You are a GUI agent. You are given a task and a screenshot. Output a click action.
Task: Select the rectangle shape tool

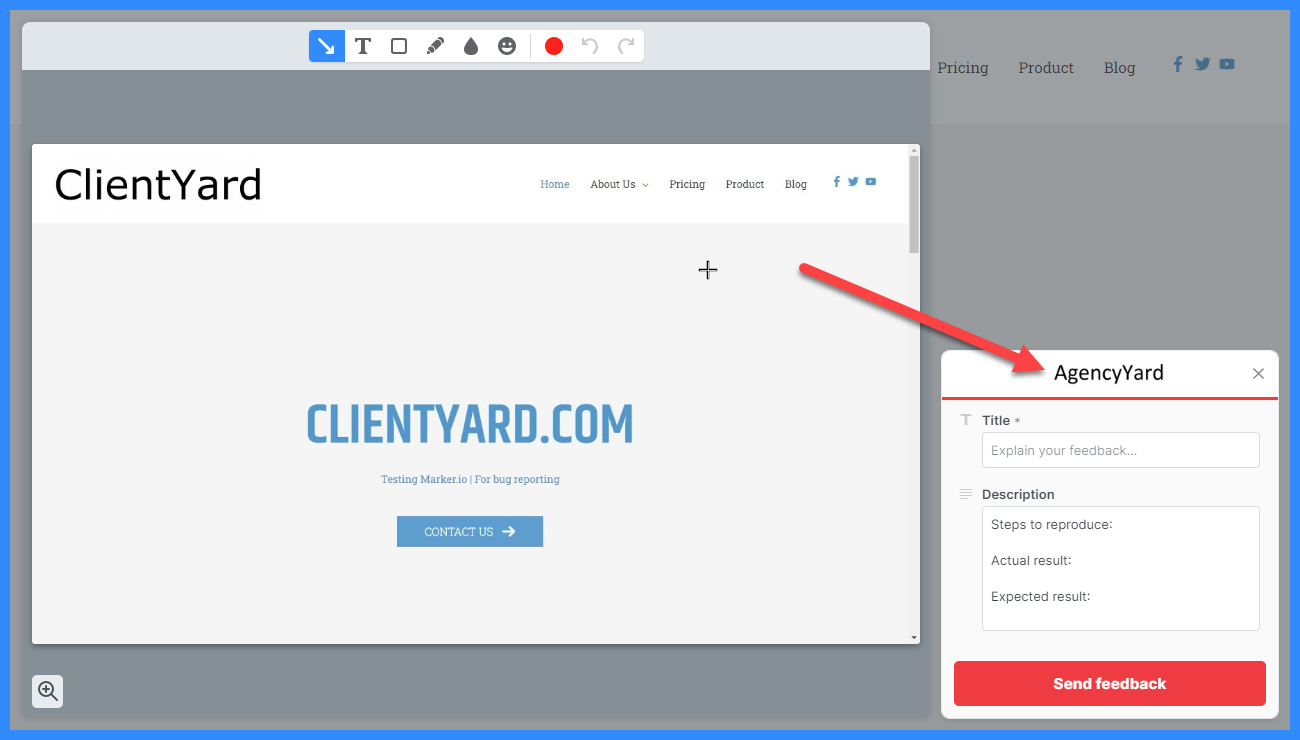(399, 46)
